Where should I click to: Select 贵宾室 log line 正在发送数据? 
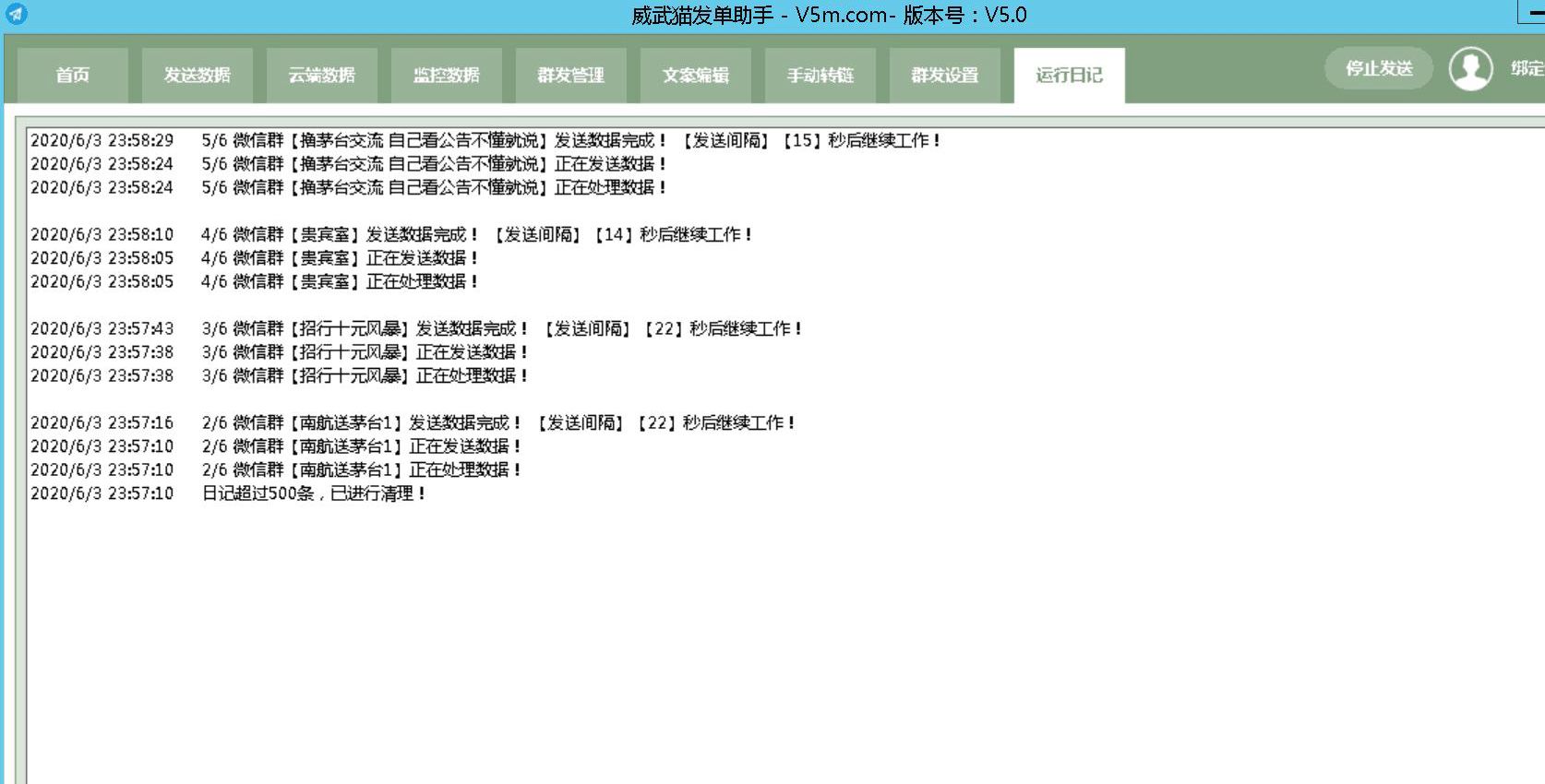(255, 258)
